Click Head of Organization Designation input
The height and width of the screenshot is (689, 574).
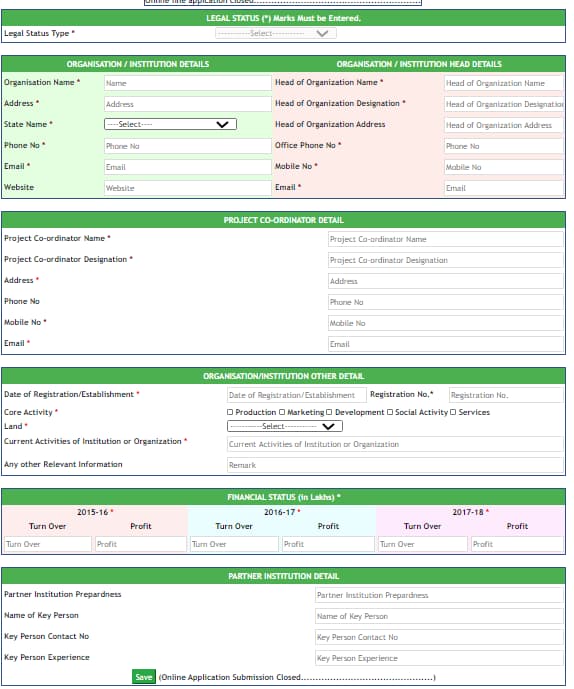click(x=504, y=104)
